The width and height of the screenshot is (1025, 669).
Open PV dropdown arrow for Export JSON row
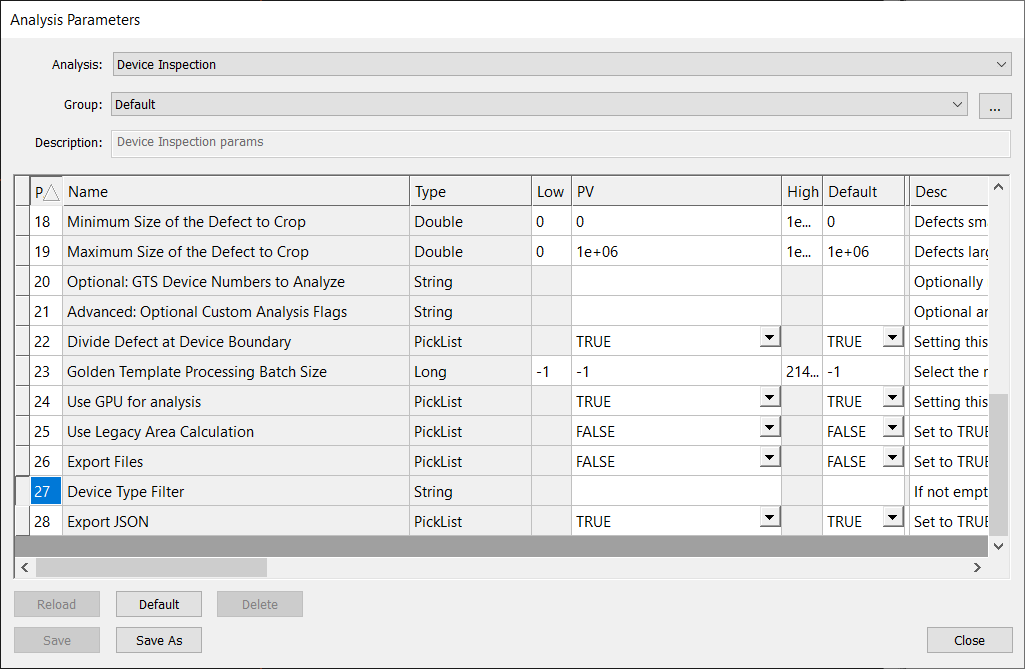click(x=769, y=519)
